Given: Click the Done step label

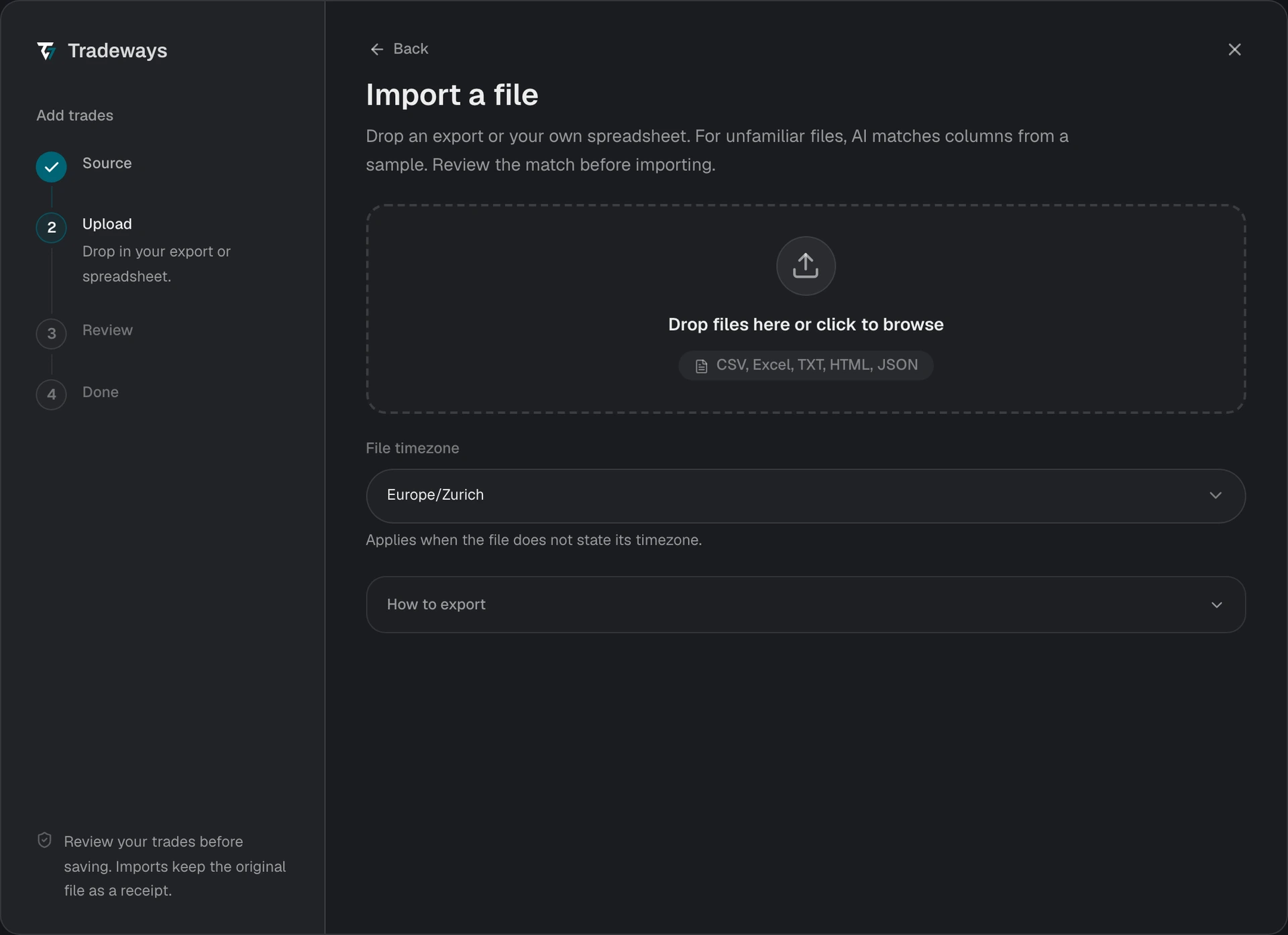Looking at the screenshot, I should [101, 392].
